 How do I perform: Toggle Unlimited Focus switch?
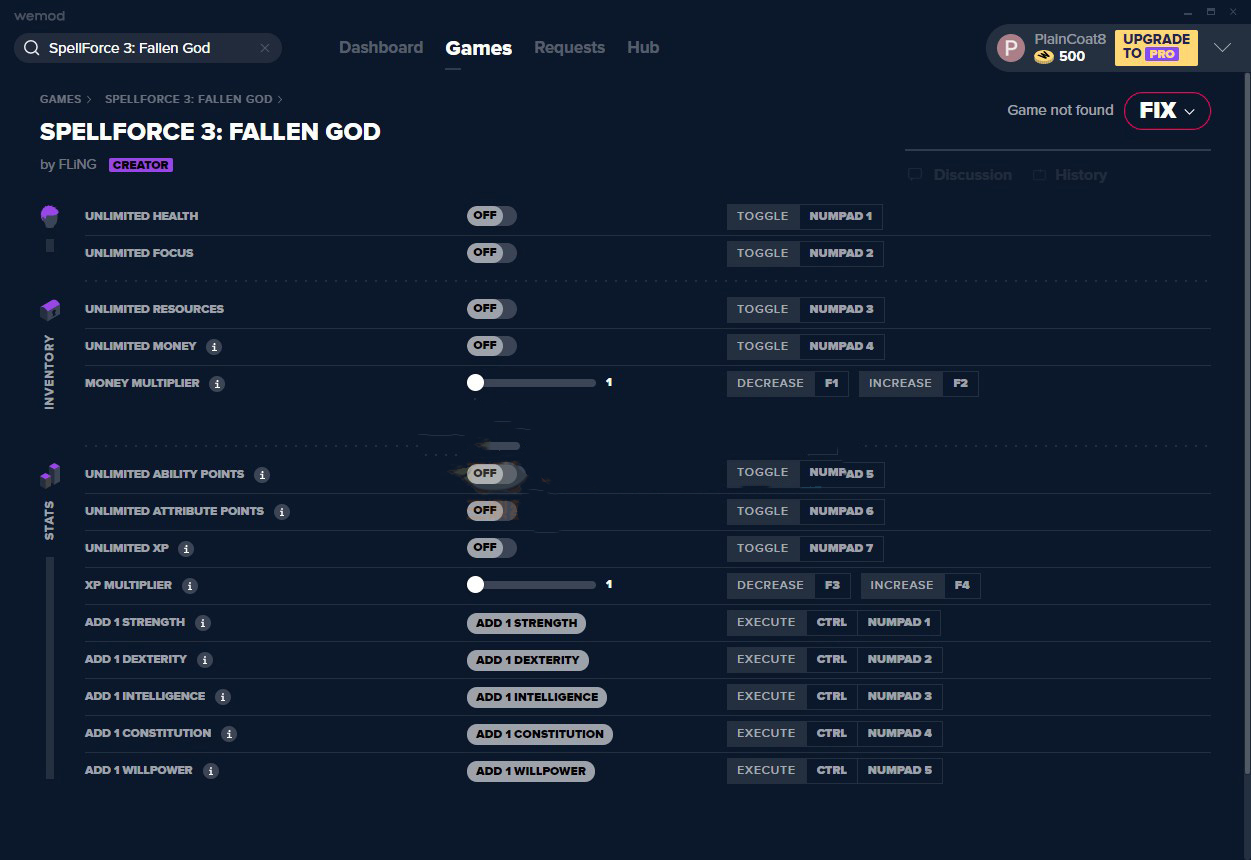(492, 253)
